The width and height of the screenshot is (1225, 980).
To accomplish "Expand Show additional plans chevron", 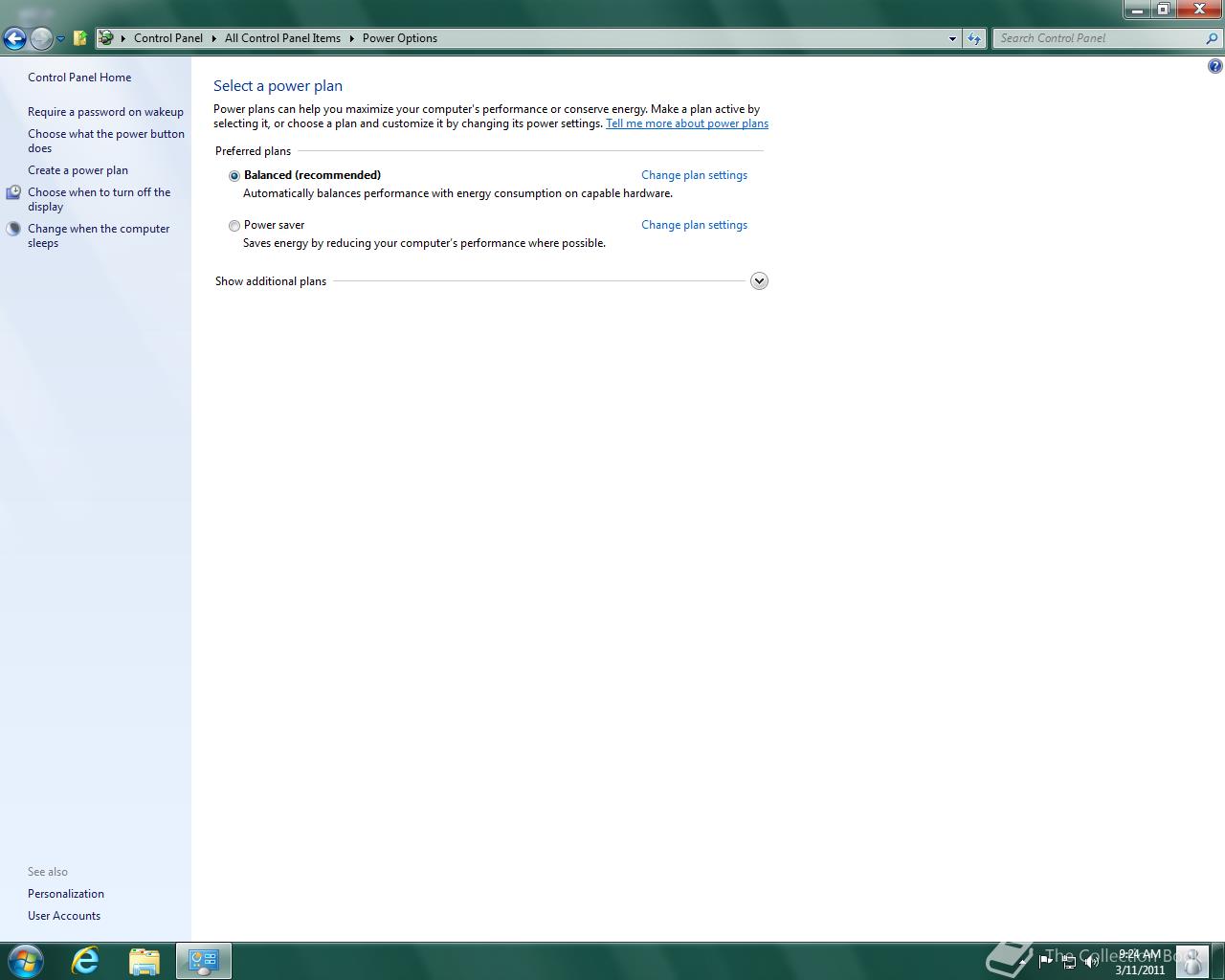I will click(759, 281).
